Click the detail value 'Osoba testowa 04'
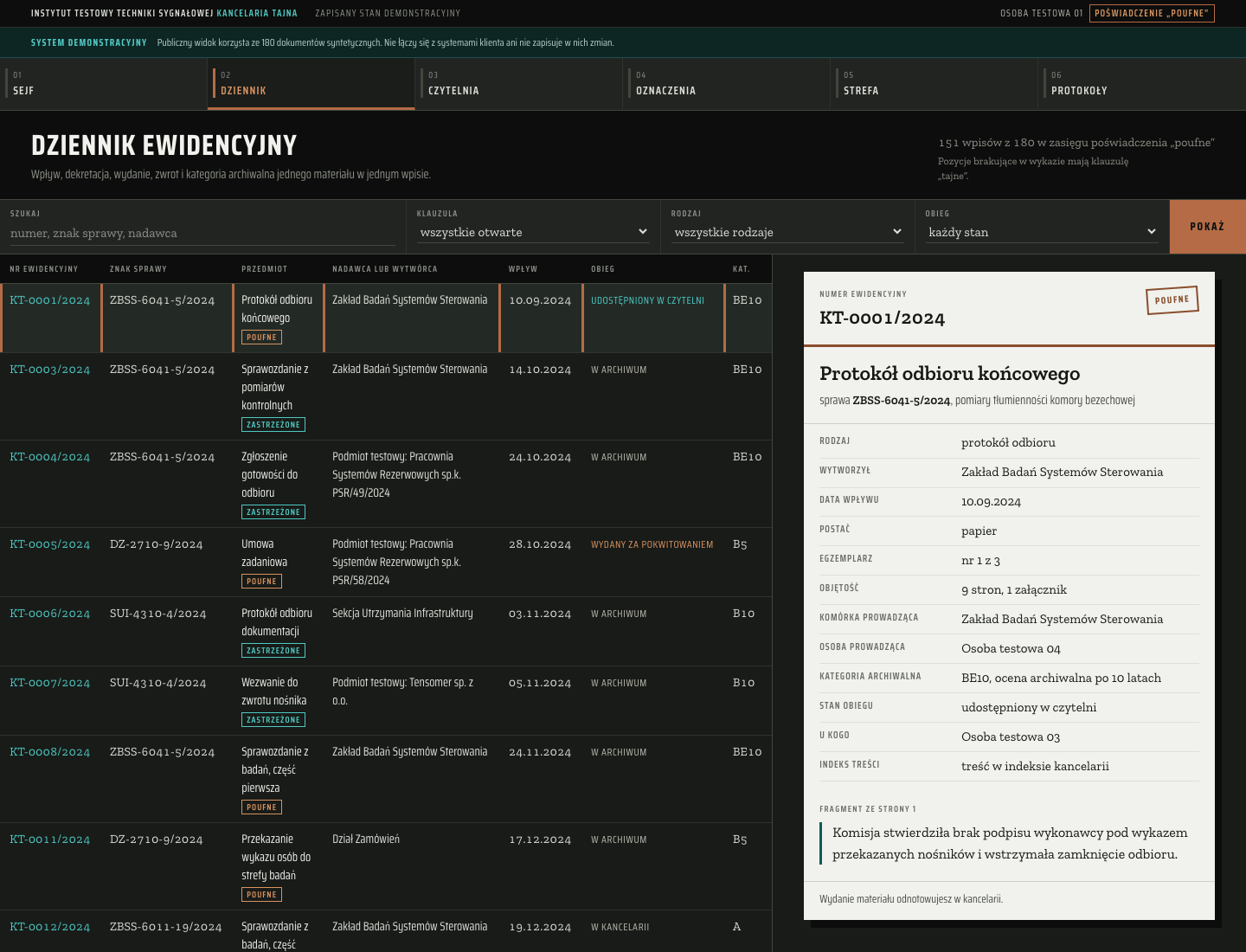The width and height of the screenshot is (1246, 952). pyautogui.click(x=1011, y=649)
